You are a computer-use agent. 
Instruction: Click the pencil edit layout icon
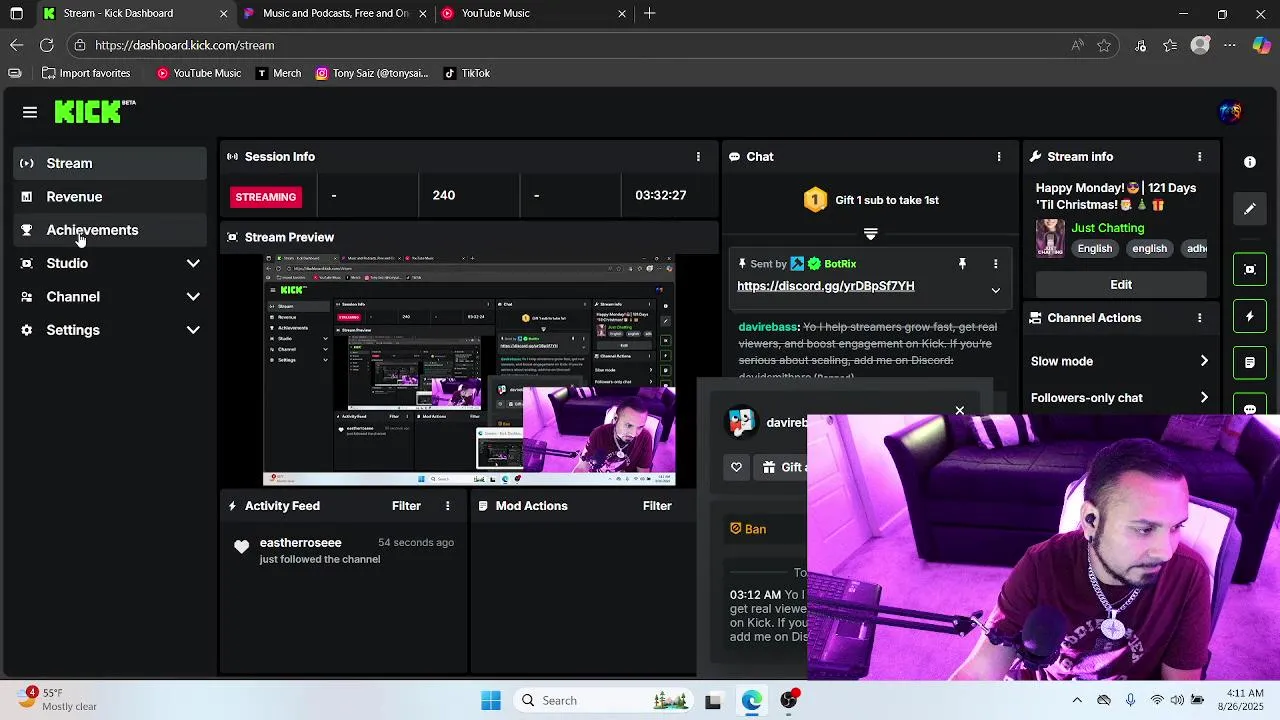1249,209
